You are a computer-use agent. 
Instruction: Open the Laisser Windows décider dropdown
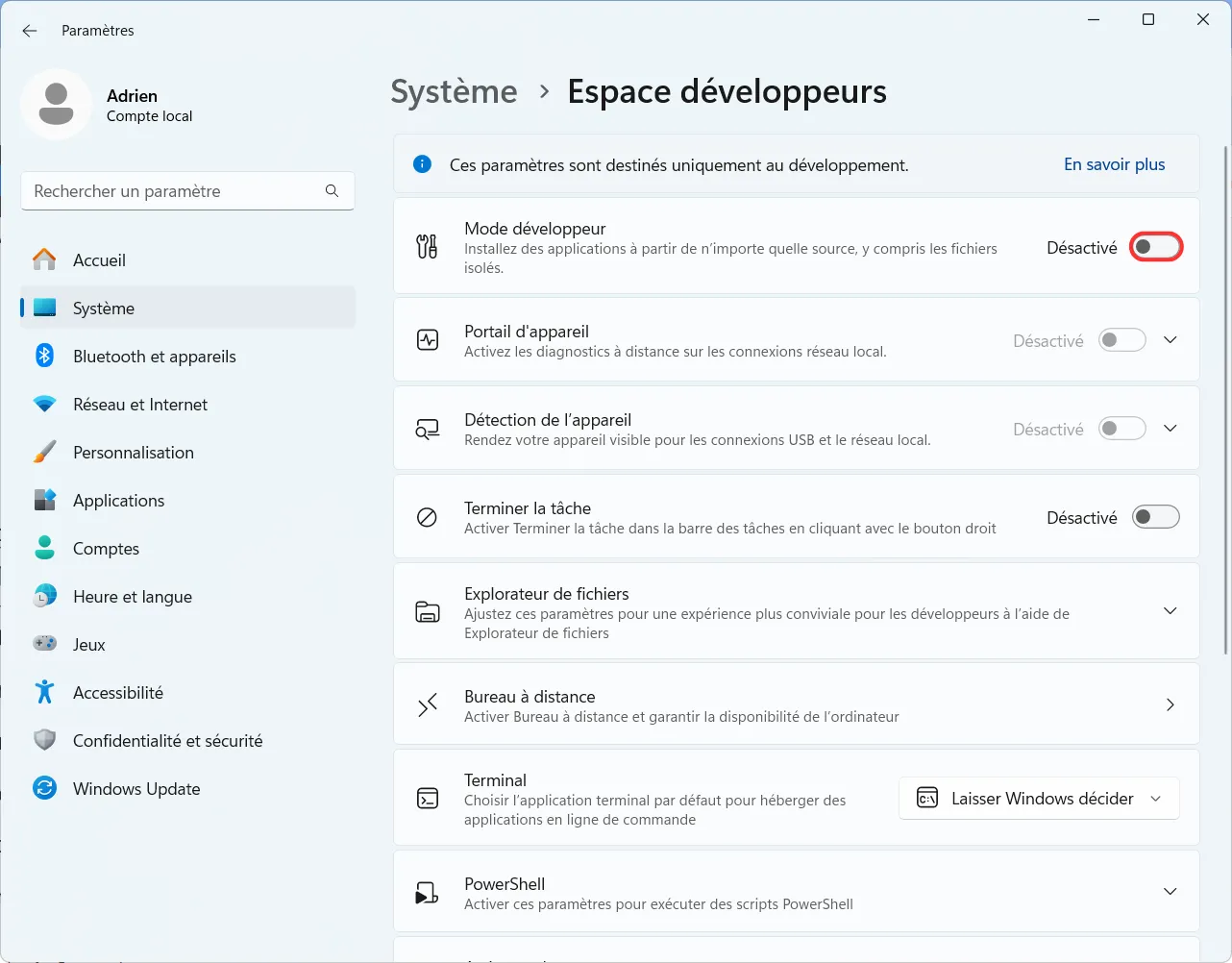pos(1039,799)
